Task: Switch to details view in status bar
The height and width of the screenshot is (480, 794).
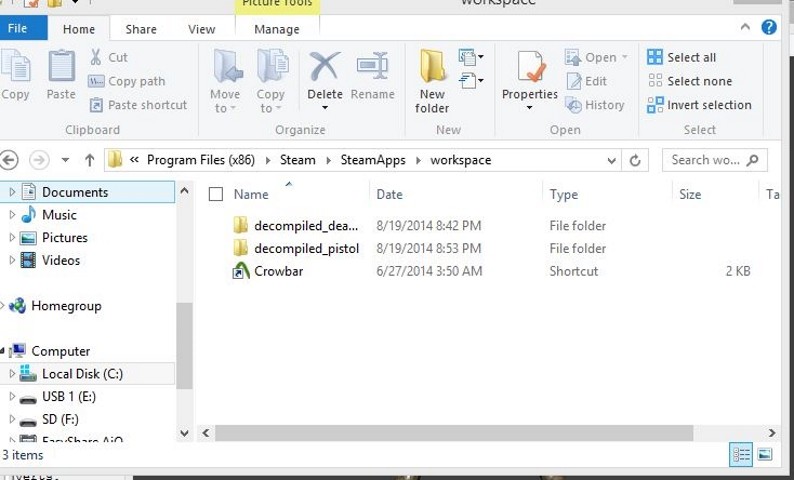Action: coord(741,454)
